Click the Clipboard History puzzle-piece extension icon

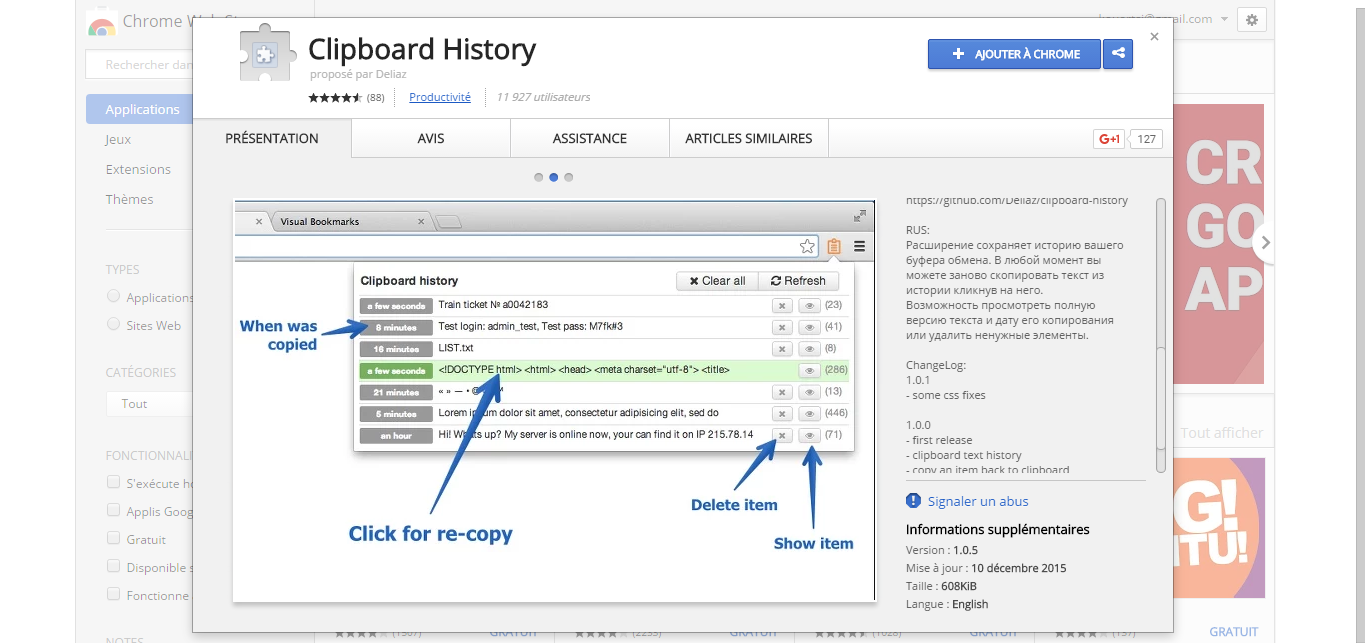268,52
